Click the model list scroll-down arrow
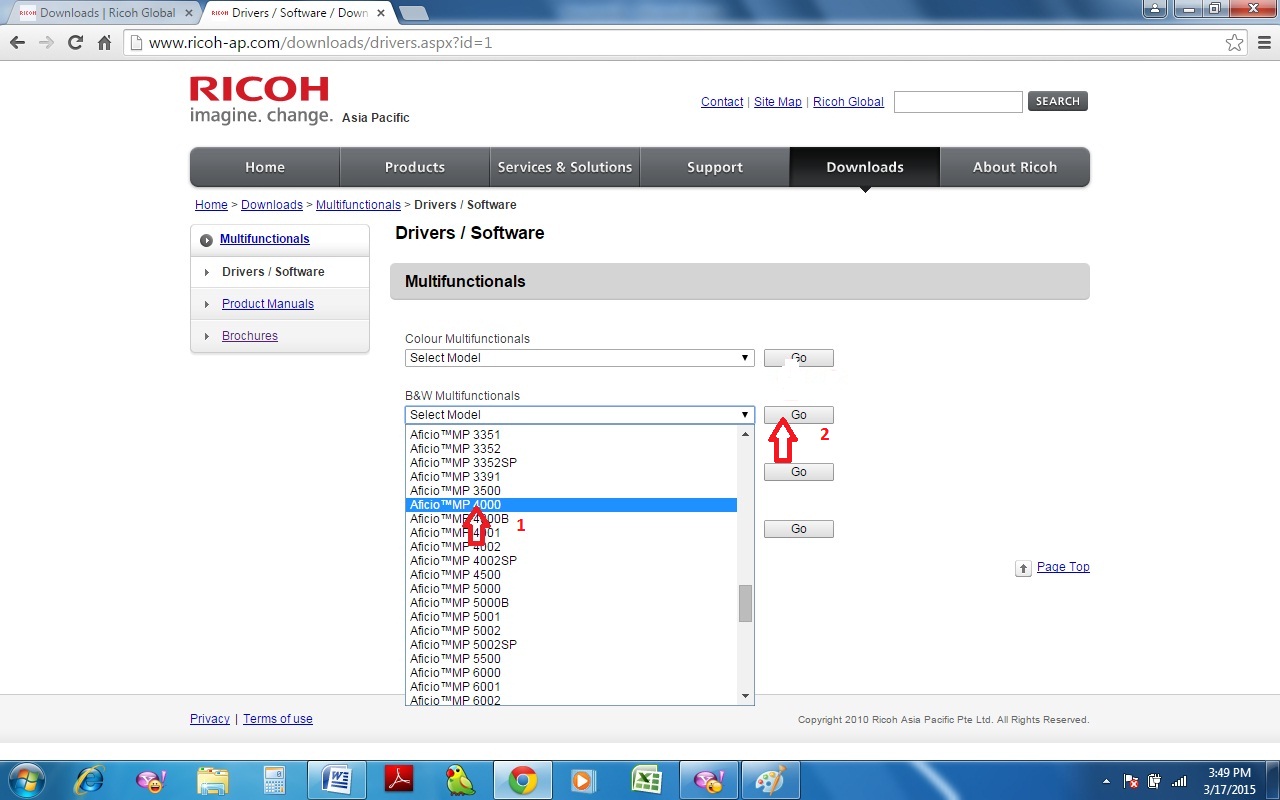1280x800 pixels. pos(745,696)
